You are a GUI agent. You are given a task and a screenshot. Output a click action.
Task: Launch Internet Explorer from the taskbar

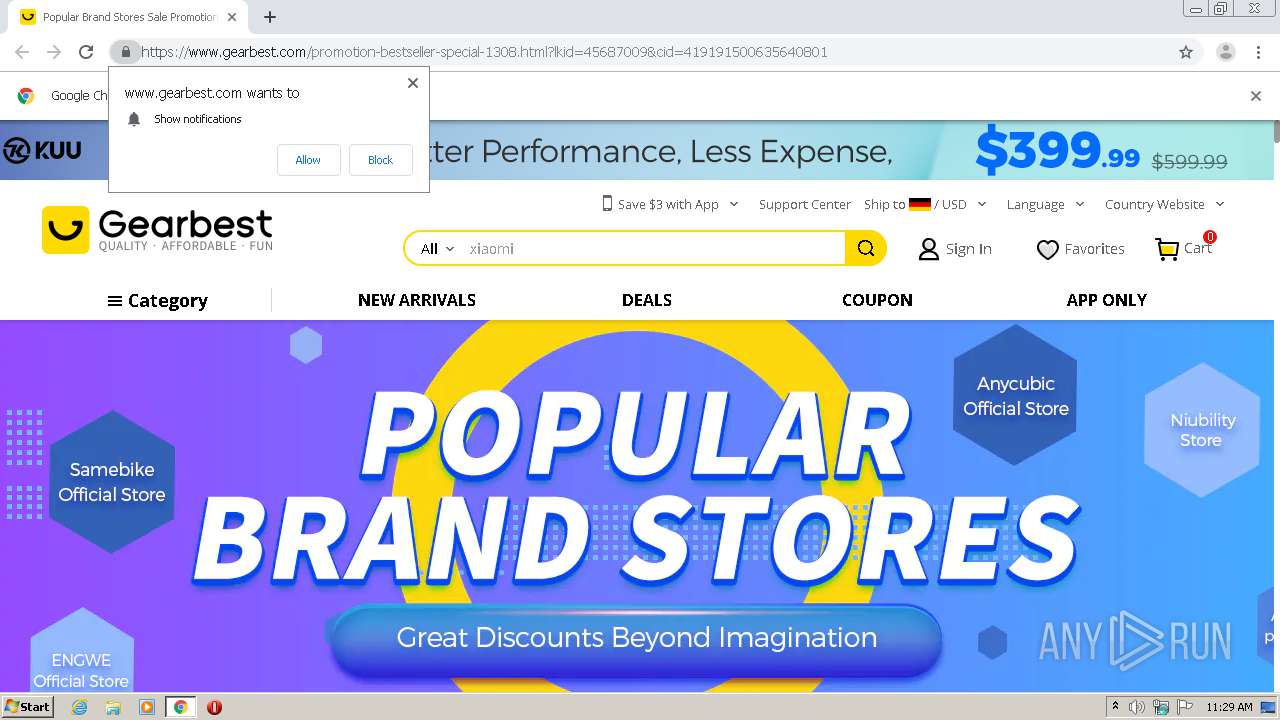coord(79,707)
